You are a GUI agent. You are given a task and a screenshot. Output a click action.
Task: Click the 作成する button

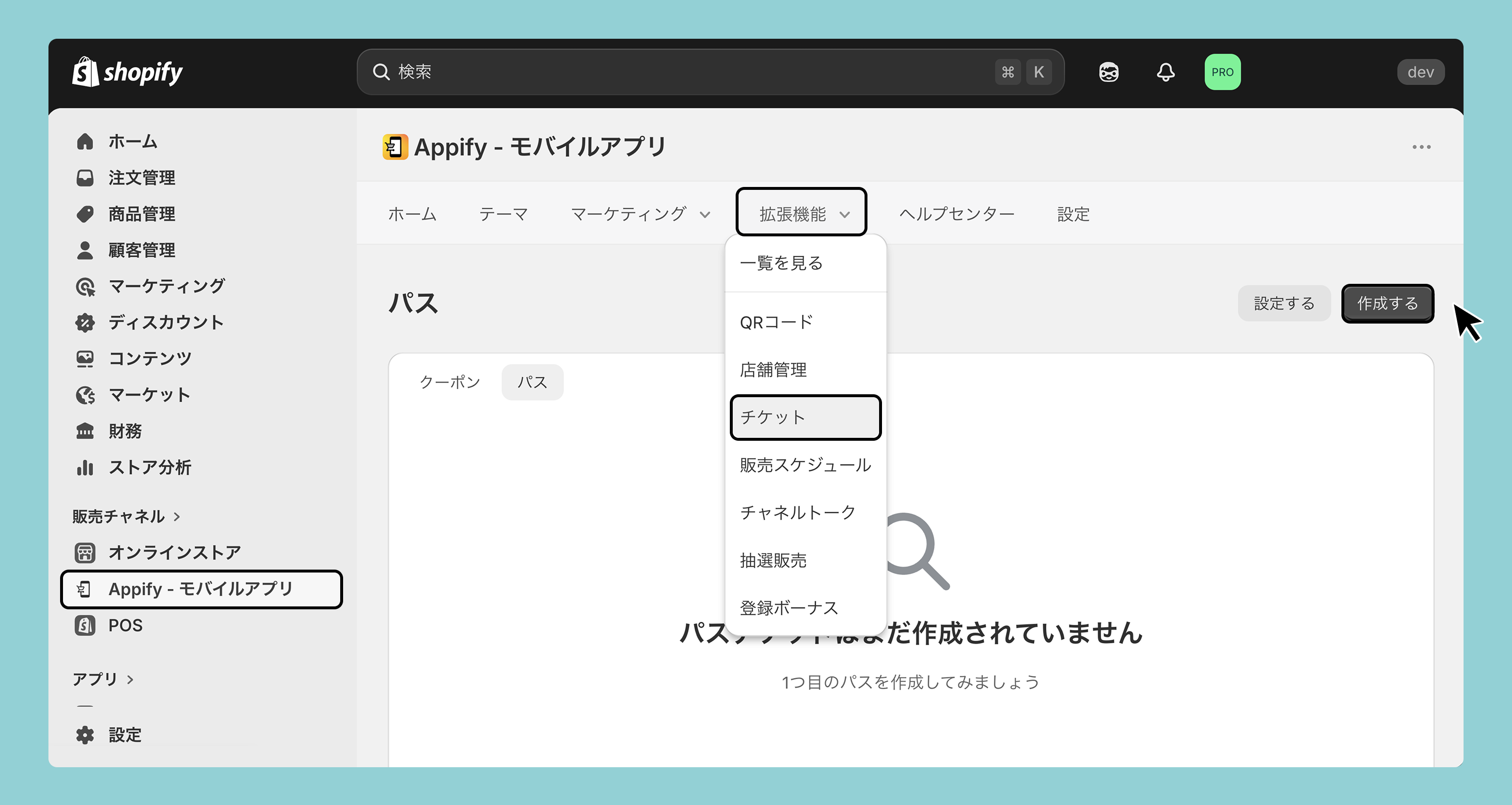(x=1387, y=303)
